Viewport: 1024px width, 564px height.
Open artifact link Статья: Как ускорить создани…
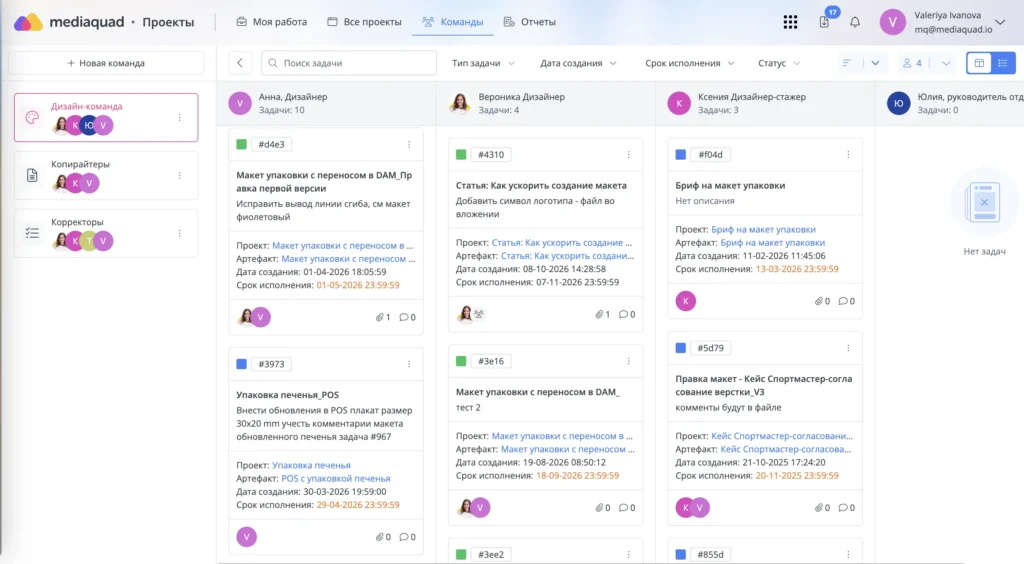(568, 256)
